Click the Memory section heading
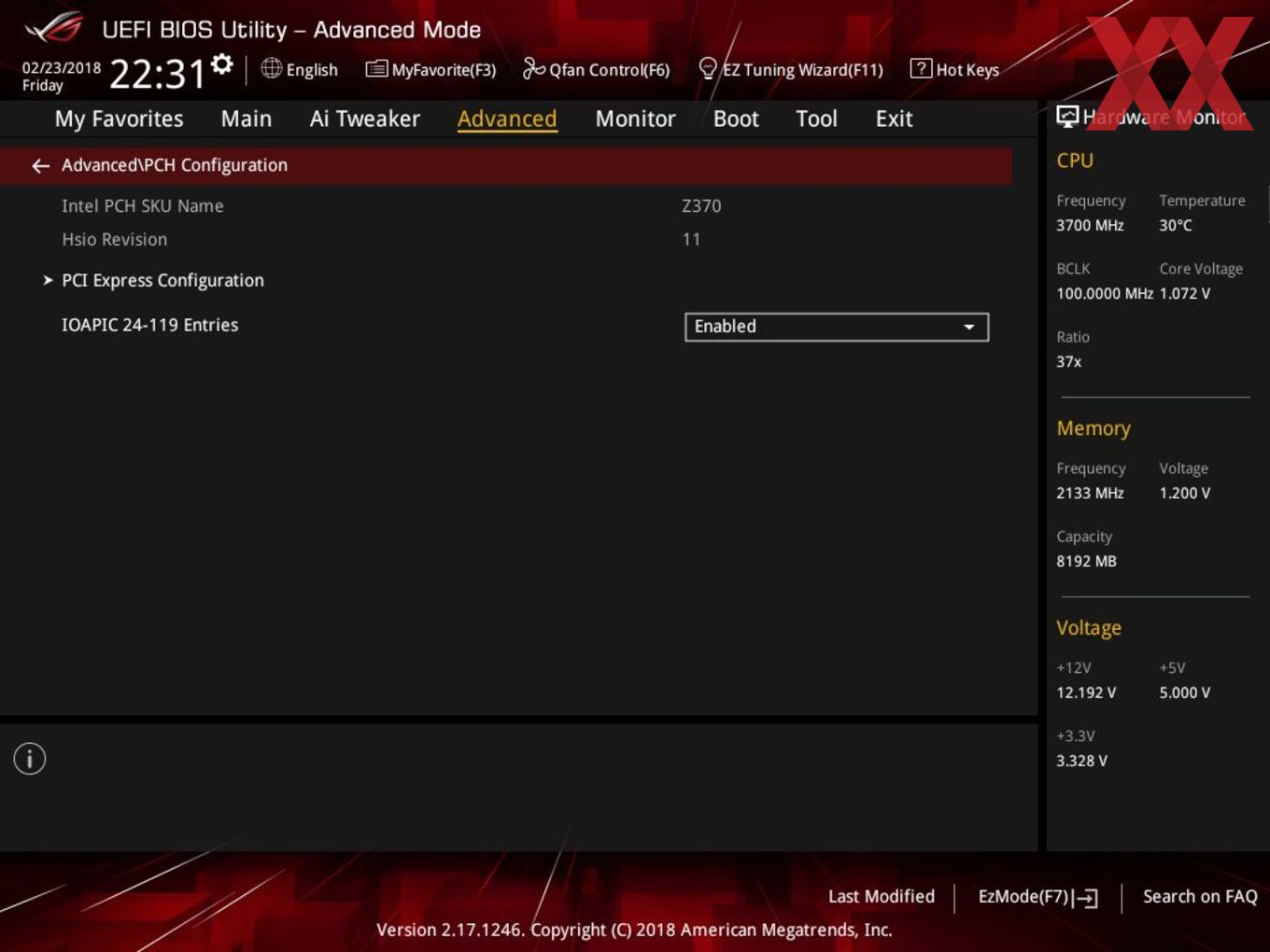 point(1094,428)
